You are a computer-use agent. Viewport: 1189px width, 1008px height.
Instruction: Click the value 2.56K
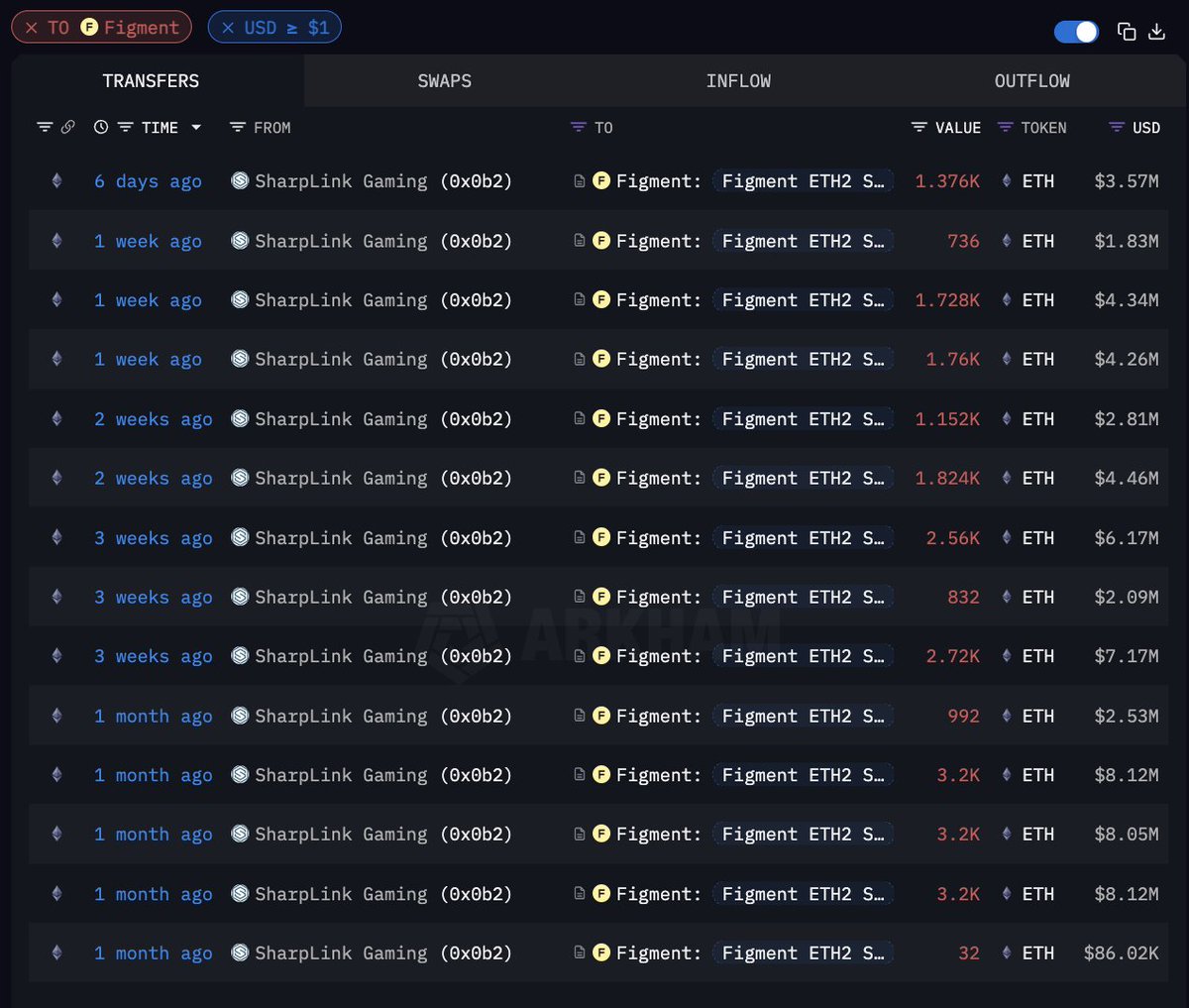[x=953, y=538]
